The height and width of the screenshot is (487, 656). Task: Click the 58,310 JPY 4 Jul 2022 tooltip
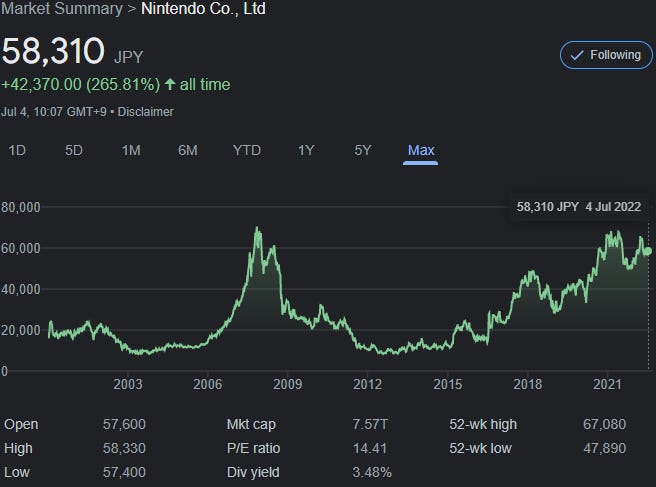(x=579, y=207)
